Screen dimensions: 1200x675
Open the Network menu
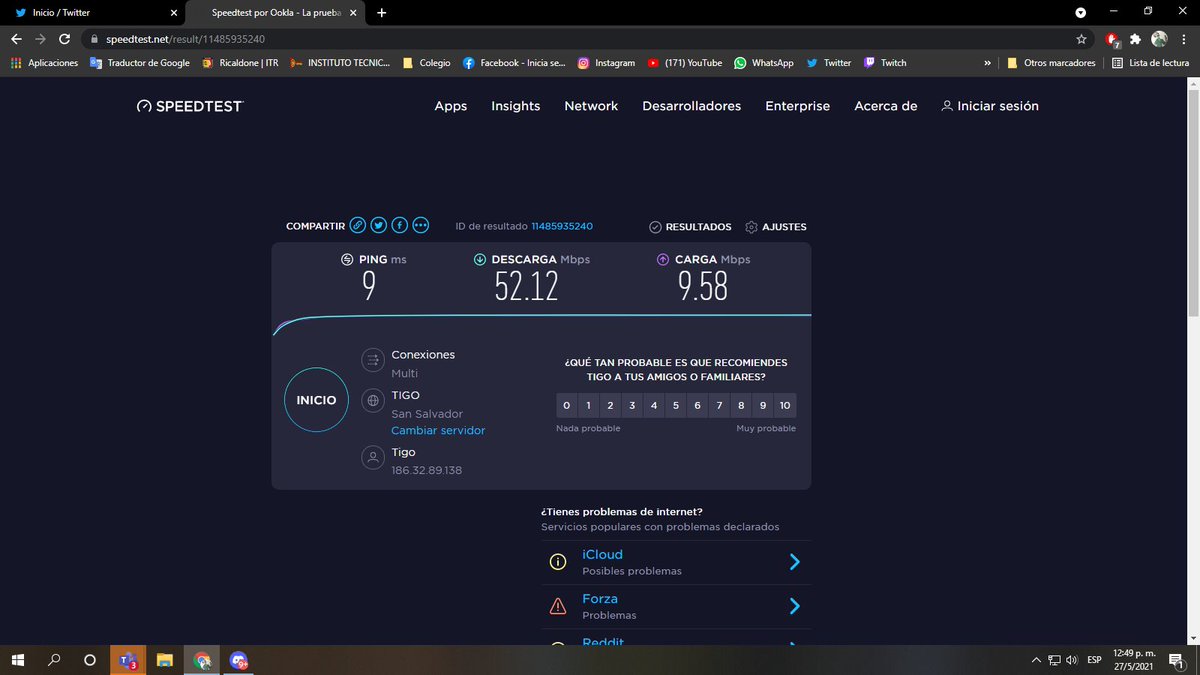click(591, 106)
